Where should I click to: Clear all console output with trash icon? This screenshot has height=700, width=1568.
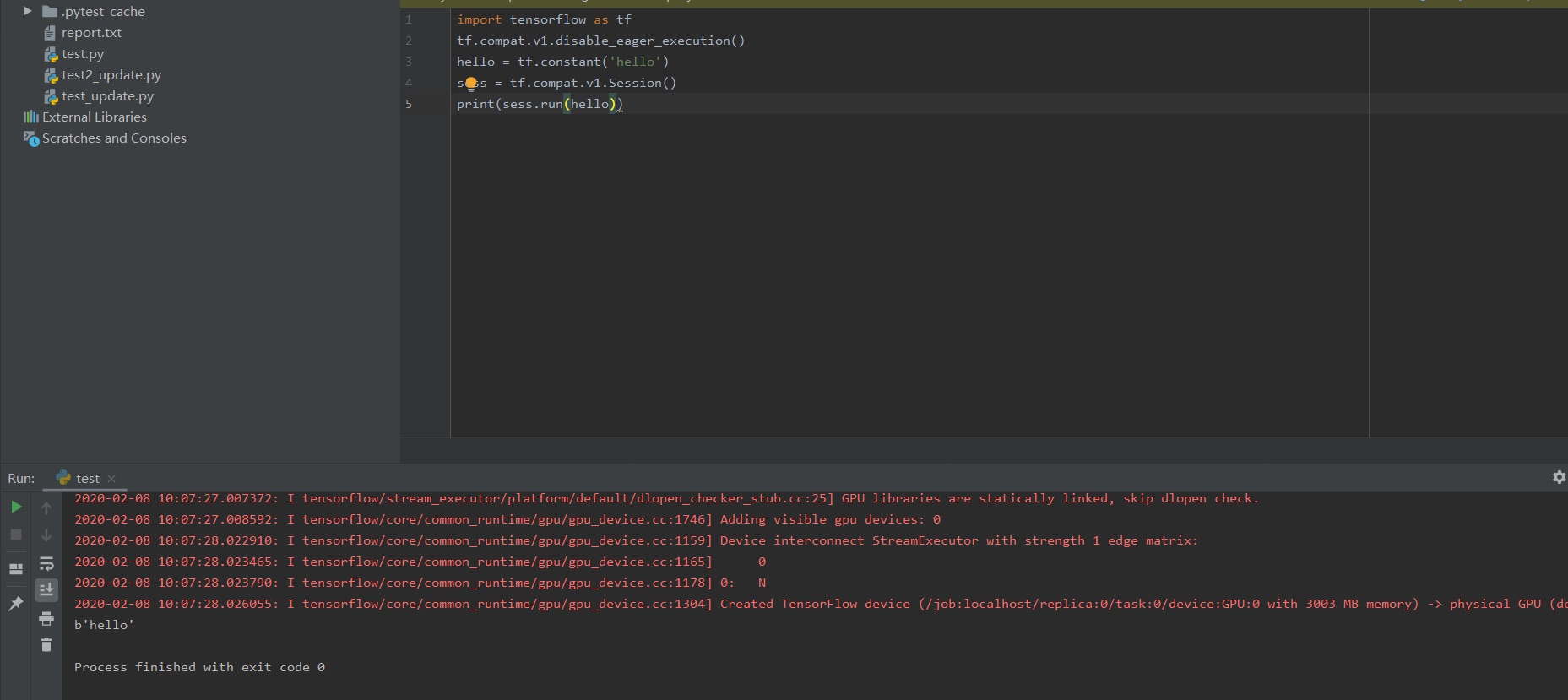click(x=46, y=645)
